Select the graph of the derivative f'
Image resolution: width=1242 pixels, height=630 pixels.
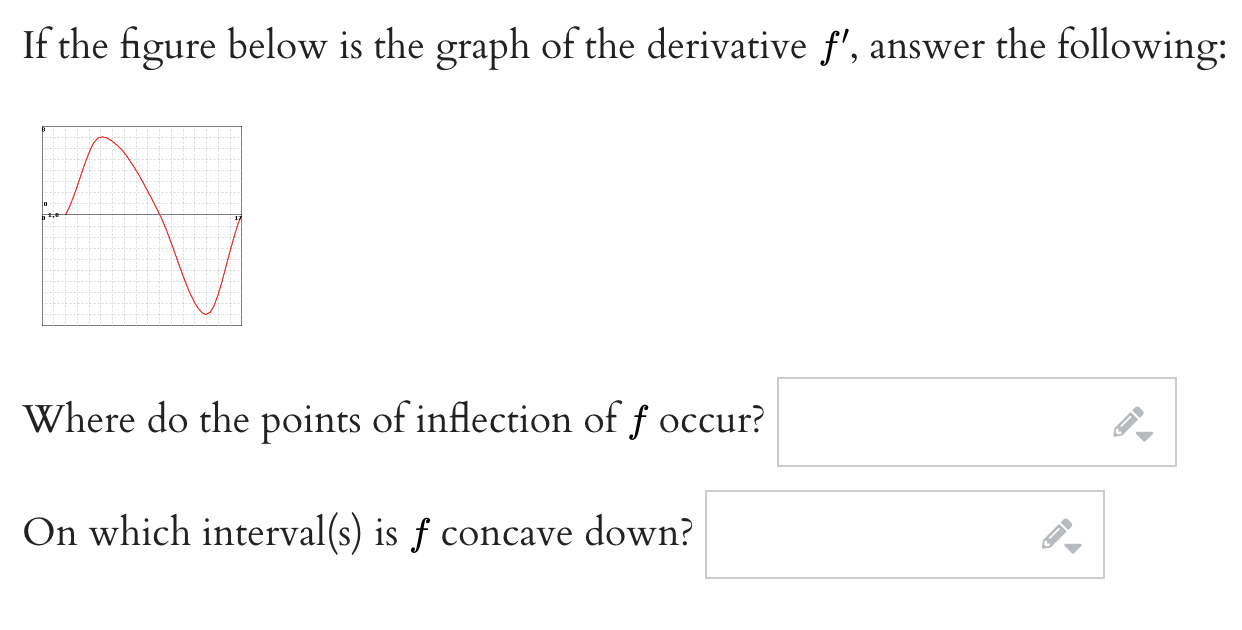[140, 225]
